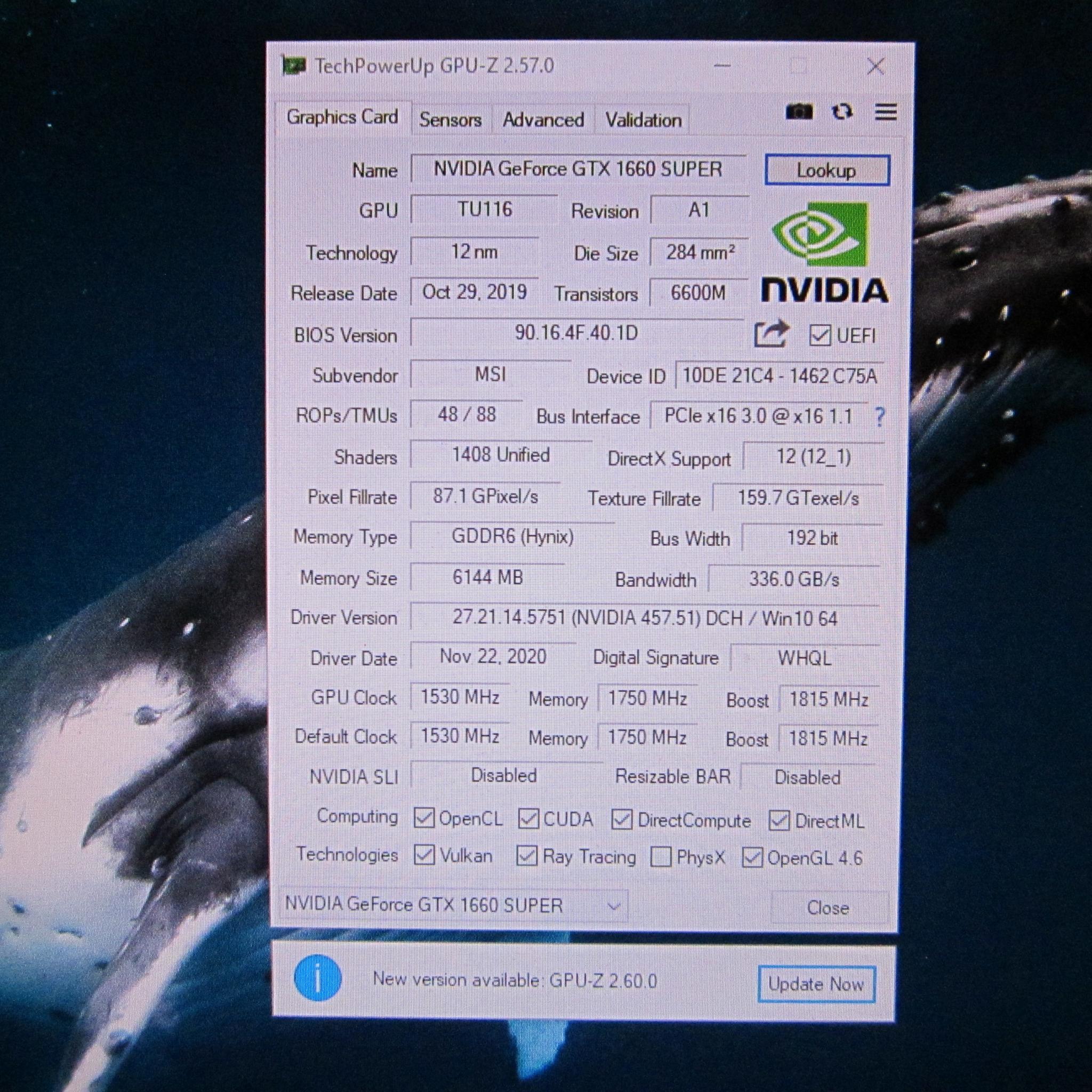The image size is (1092, 1092).
Task: Click the Technology field 12 nm
Action: click(x=474, y=252)
